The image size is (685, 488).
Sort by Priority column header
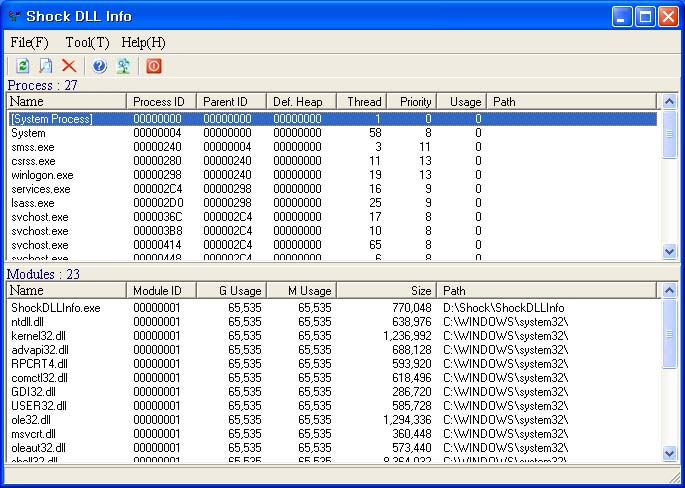pyautogui.click(x=412, y=101)
